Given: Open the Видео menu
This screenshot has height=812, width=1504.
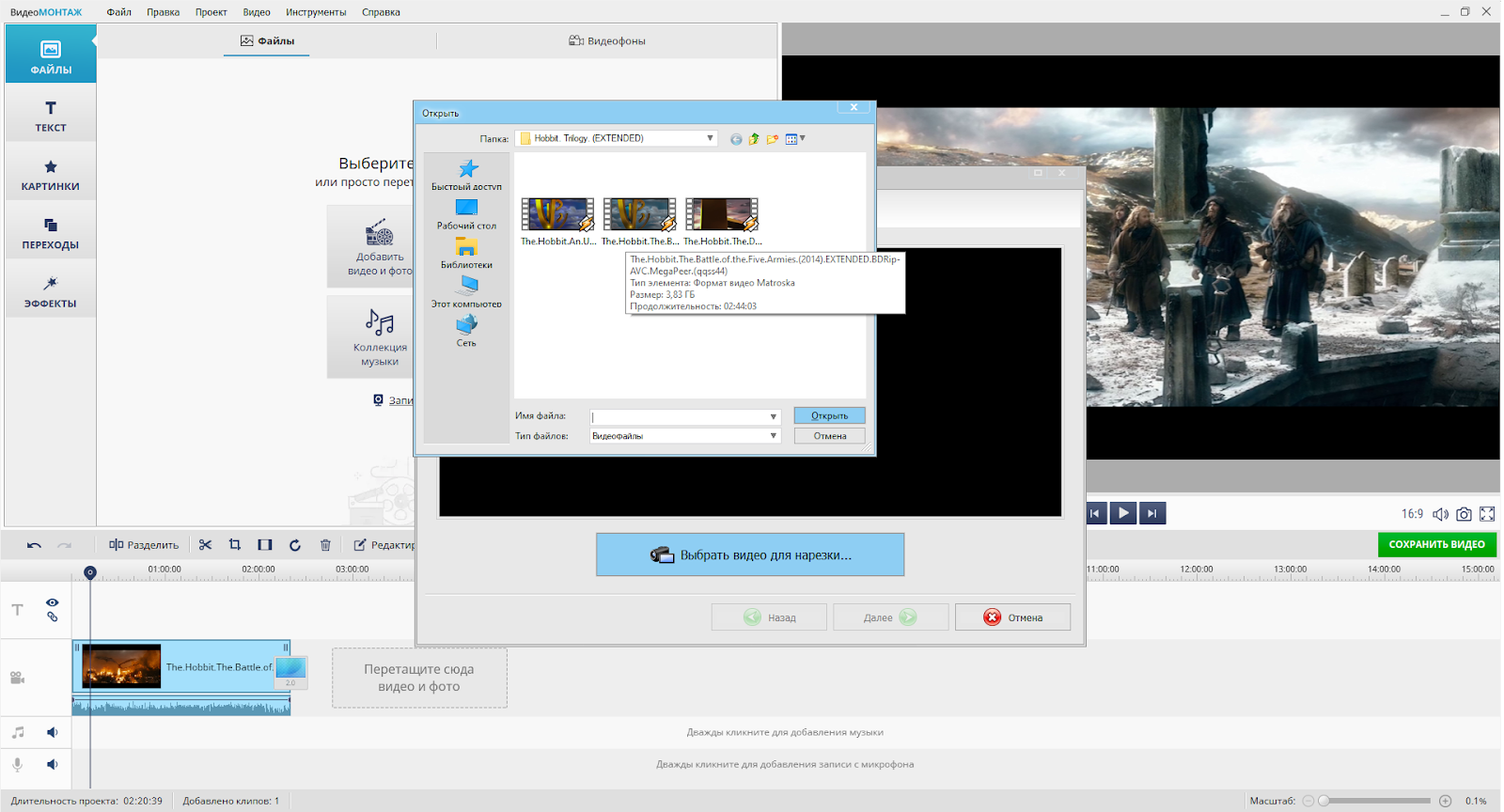Looking at the screenshot, I should (x=256, y=12).
